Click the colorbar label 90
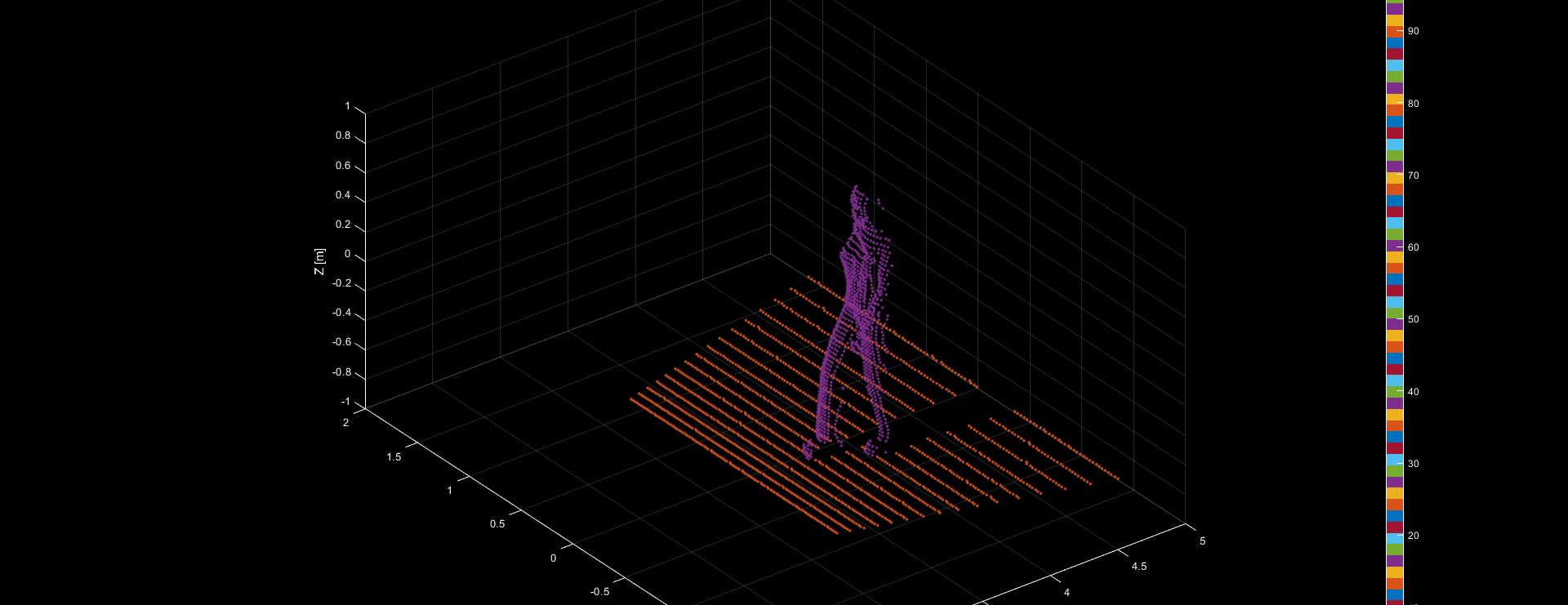1568x605 pixels. point(1414,31)
